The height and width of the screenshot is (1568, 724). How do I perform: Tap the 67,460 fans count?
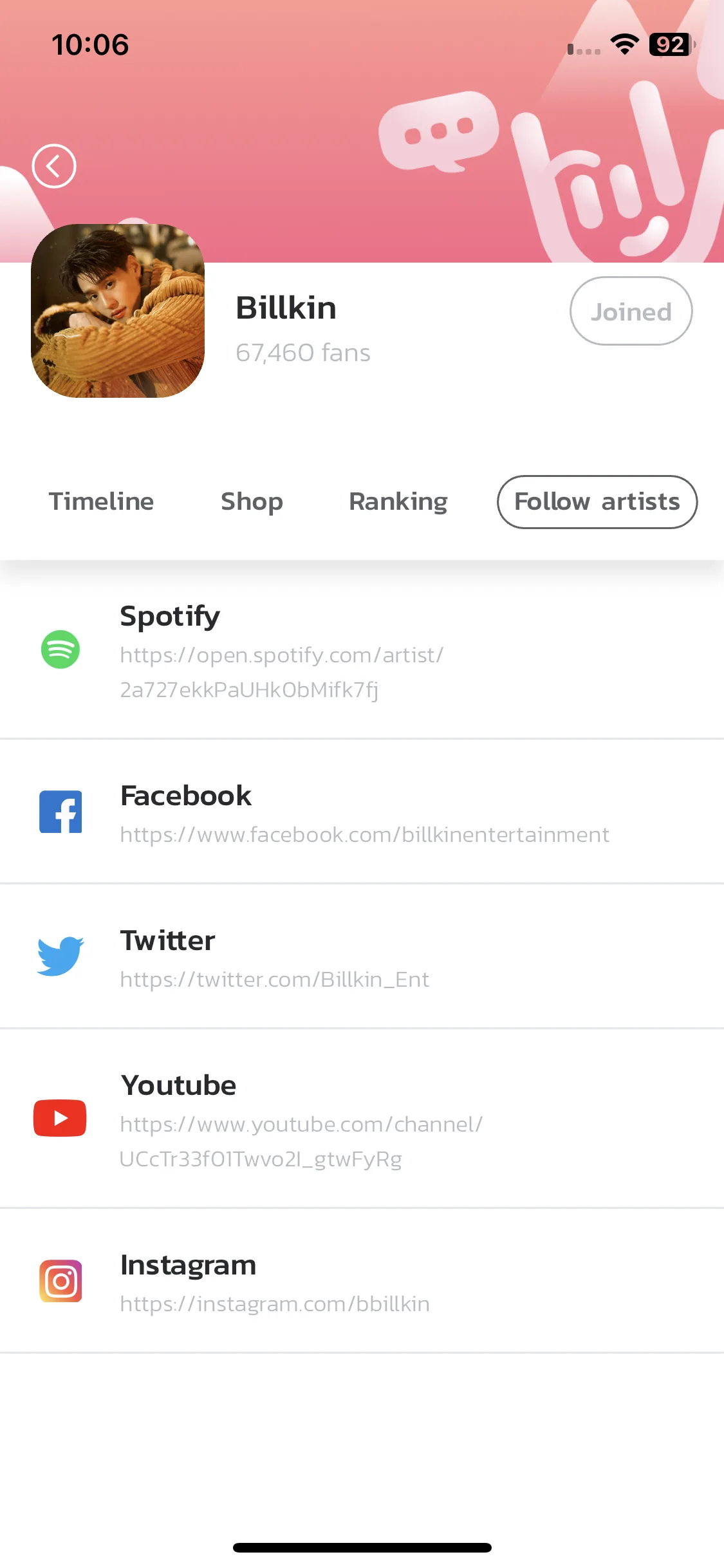(303, 353)
